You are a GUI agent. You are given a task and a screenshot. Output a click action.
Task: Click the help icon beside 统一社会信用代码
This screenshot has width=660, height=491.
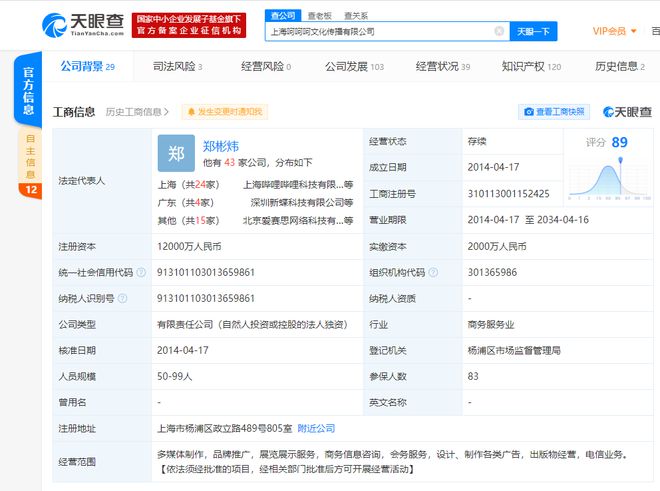(x=140, y=272)
